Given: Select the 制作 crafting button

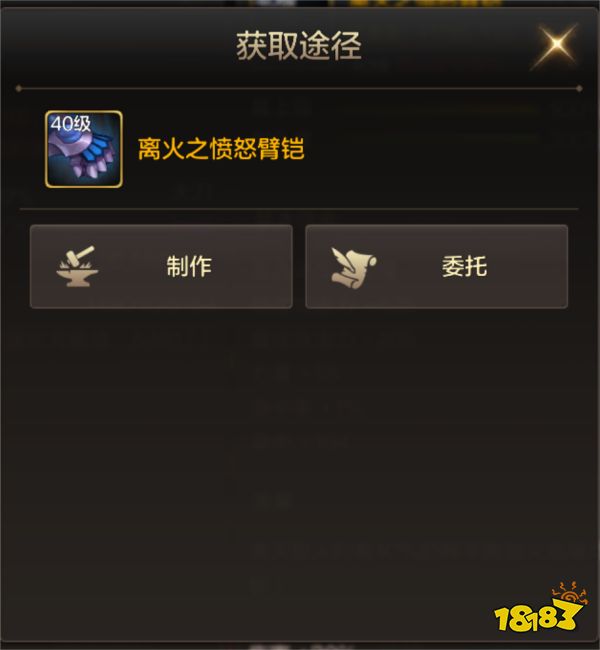Looking at the screenshot, I should [x=161, y=267].
